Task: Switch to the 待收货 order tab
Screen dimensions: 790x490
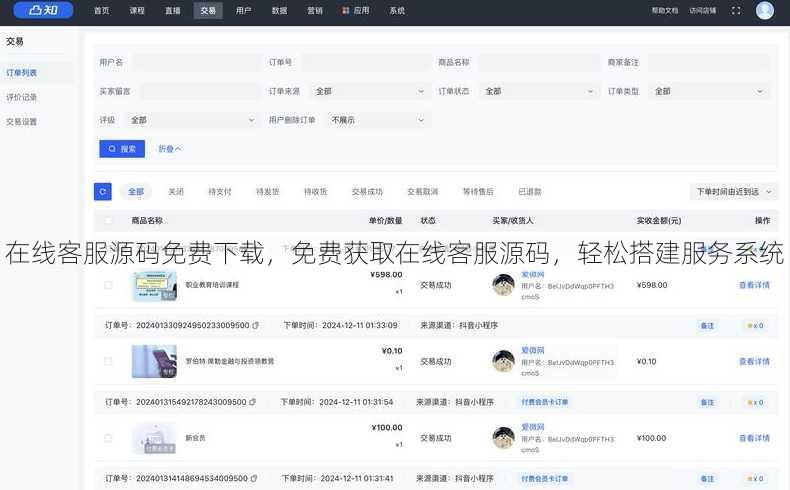Action: tap(315, 192)
